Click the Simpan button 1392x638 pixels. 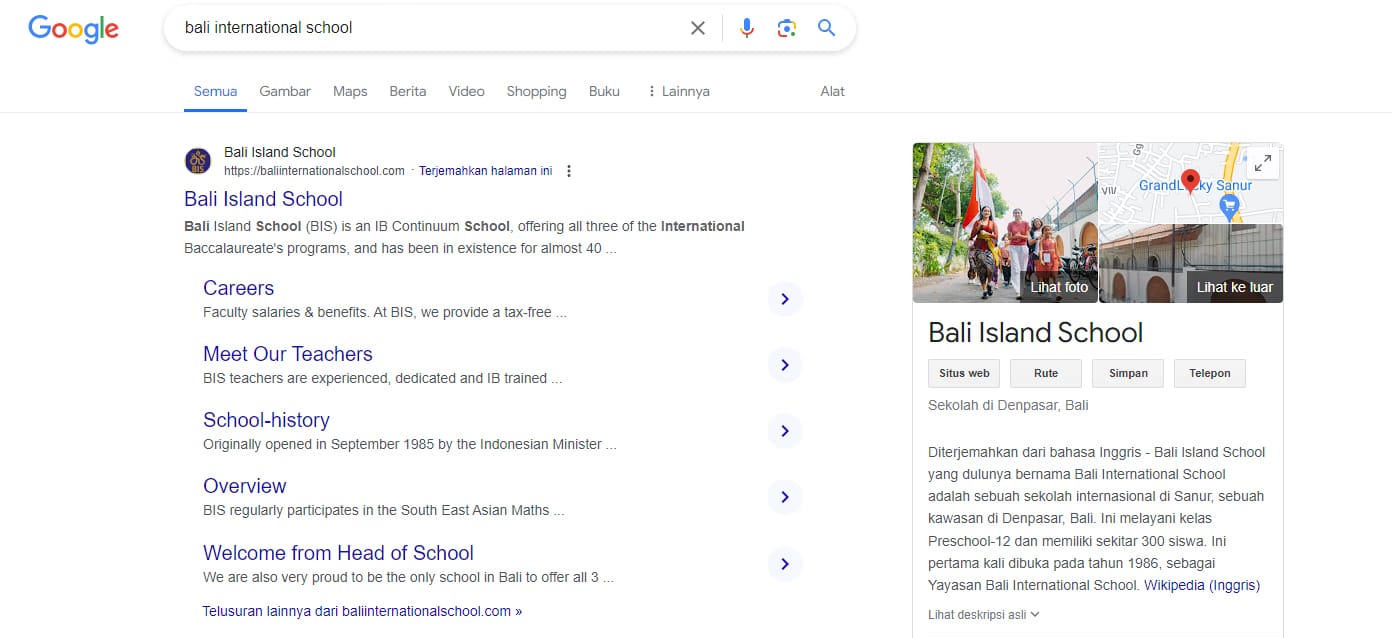(1128, 373)
